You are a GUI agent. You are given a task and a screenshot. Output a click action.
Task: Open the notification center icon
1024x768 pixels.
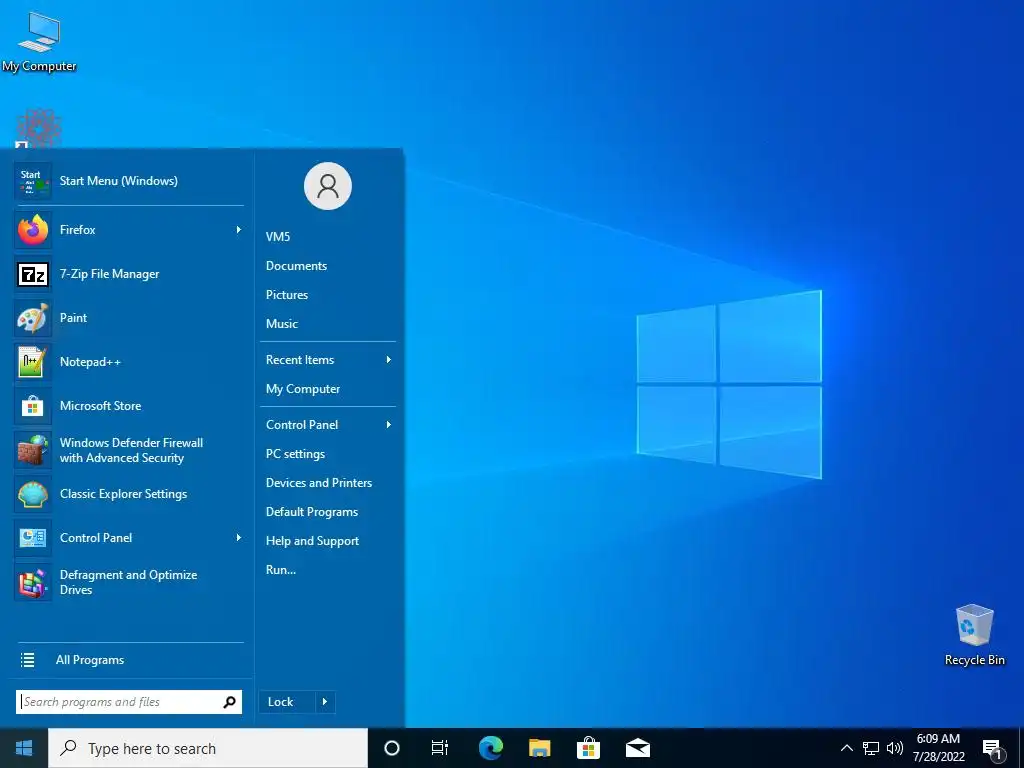(x=992, y=749)
